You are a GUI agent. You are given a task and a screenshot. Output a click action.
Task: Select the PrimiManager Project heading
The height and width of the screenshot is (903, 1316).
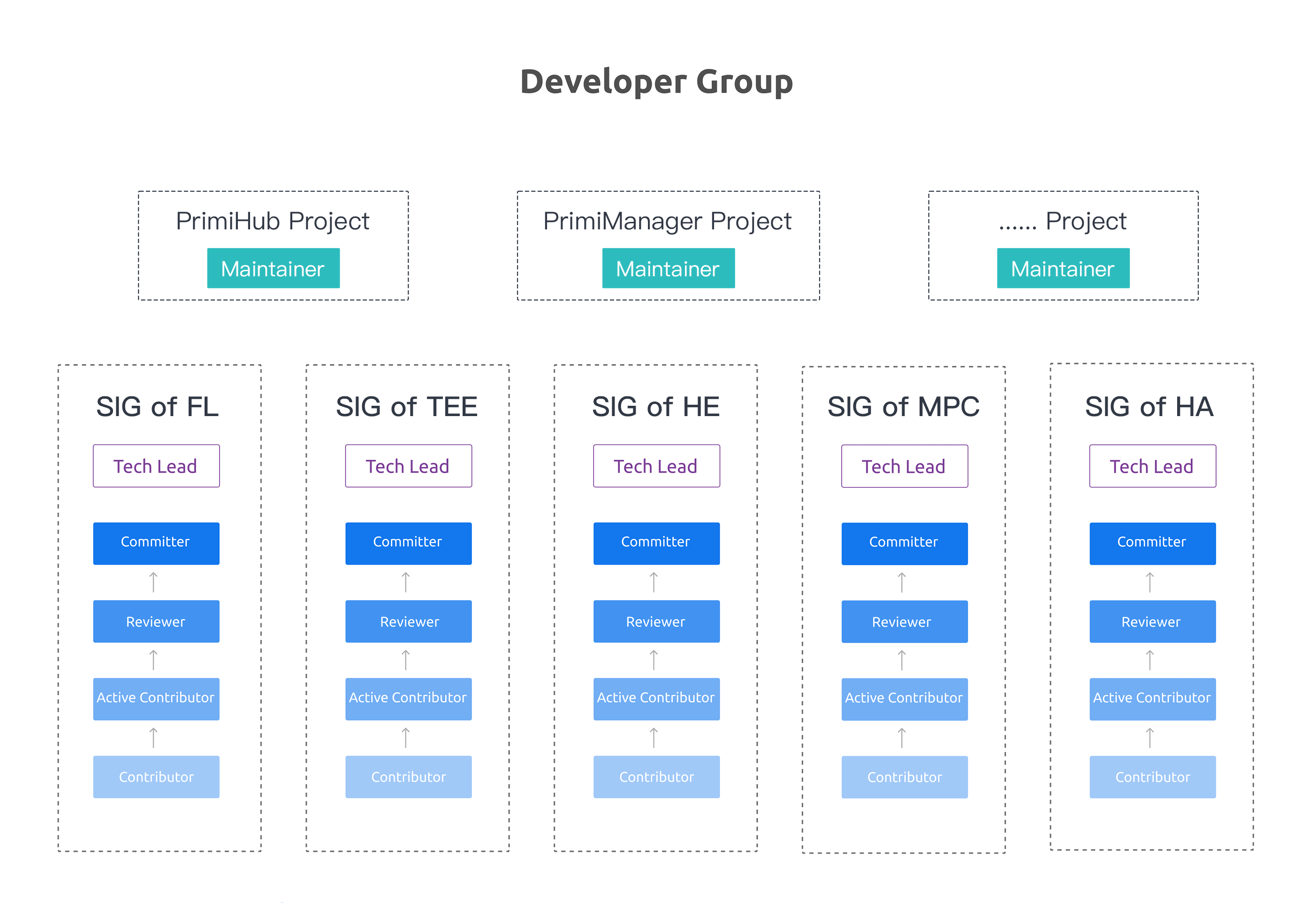[x=667, y=221]
